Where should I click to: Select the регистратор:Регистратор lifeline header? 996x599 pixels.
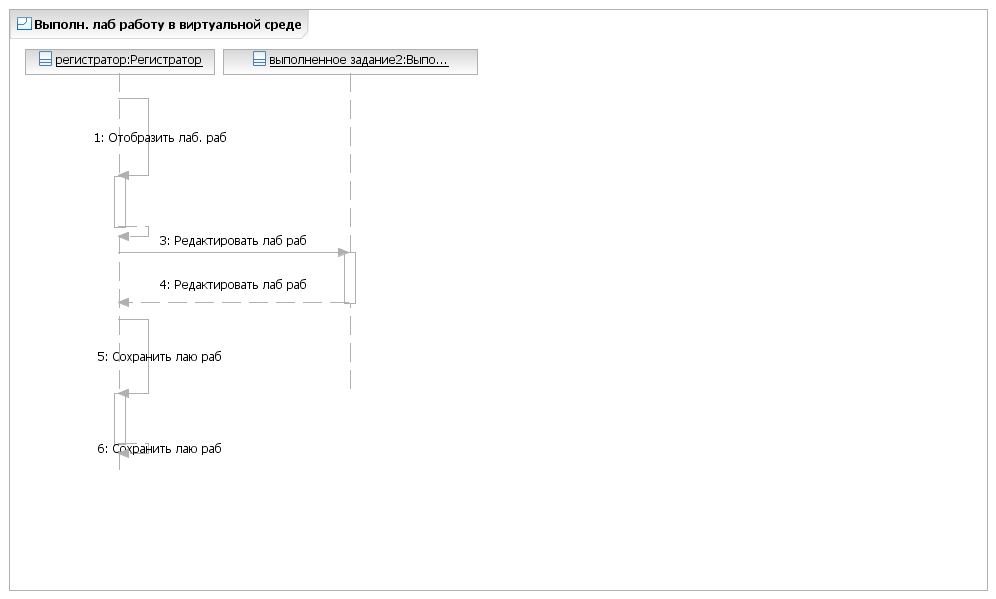pyautogui.click(x=120, y=62)
